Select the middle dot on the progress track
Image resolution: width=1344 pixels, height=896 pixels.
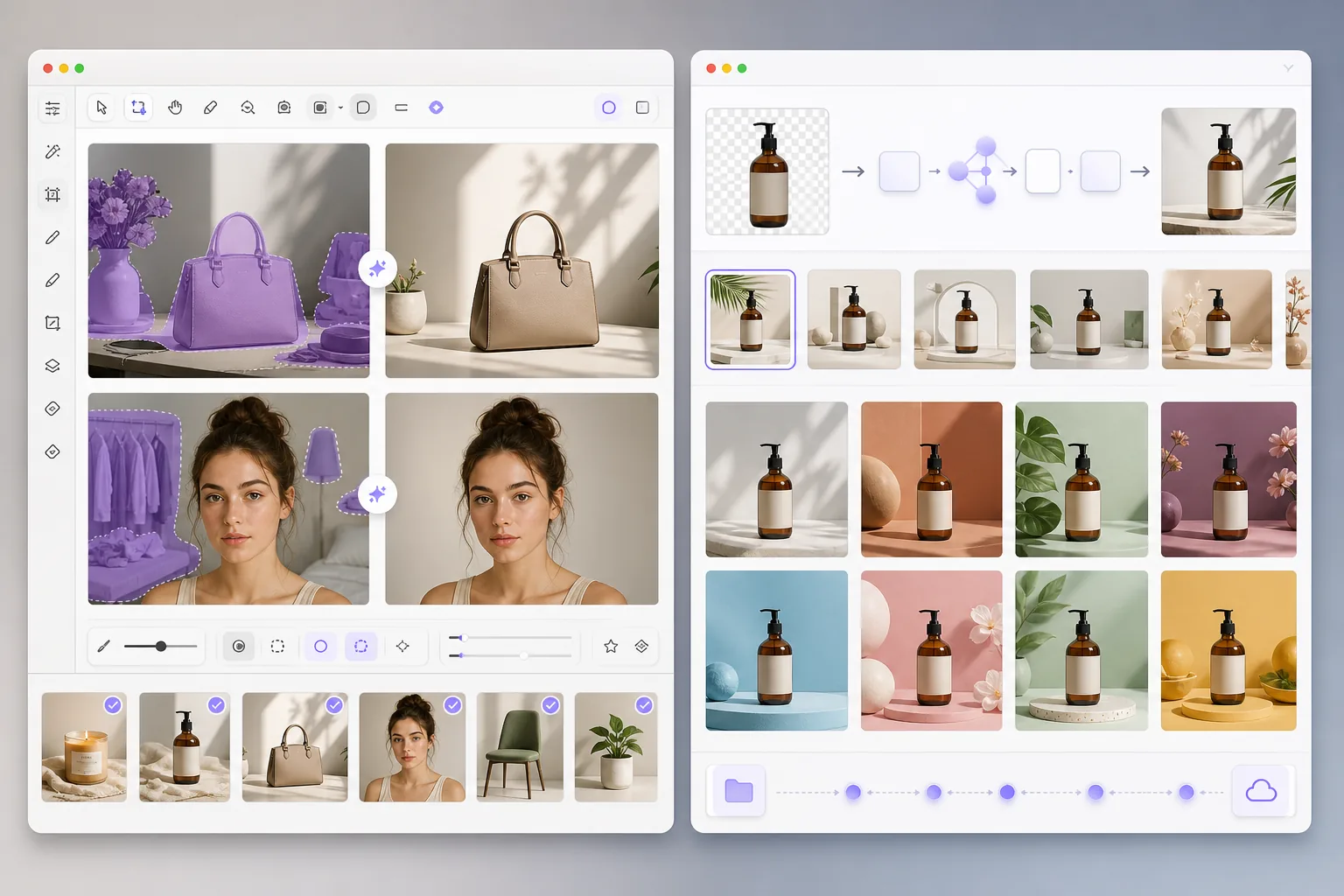pos(1007,792)
